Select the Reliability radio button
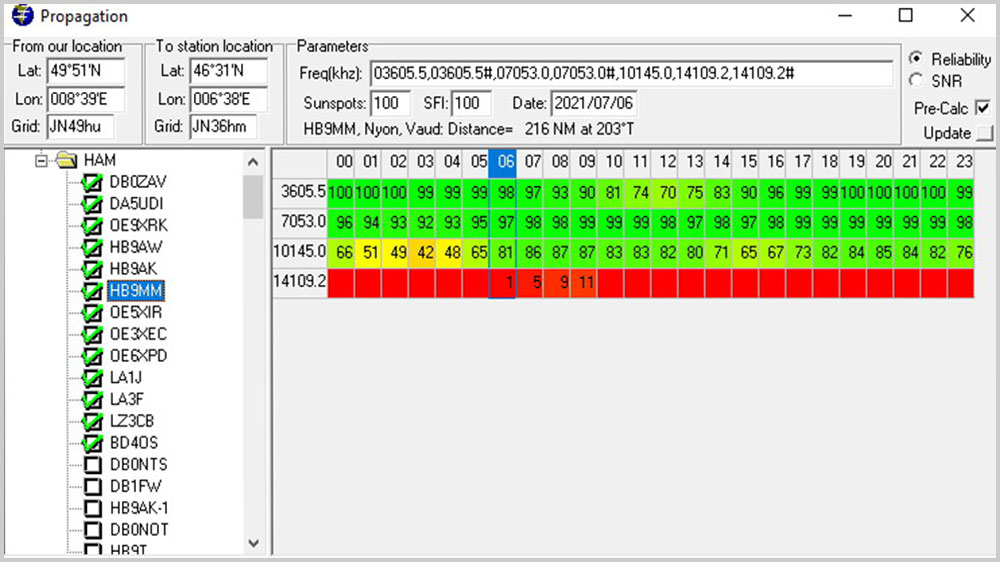The image size is (1000, 562). point(915,59)
